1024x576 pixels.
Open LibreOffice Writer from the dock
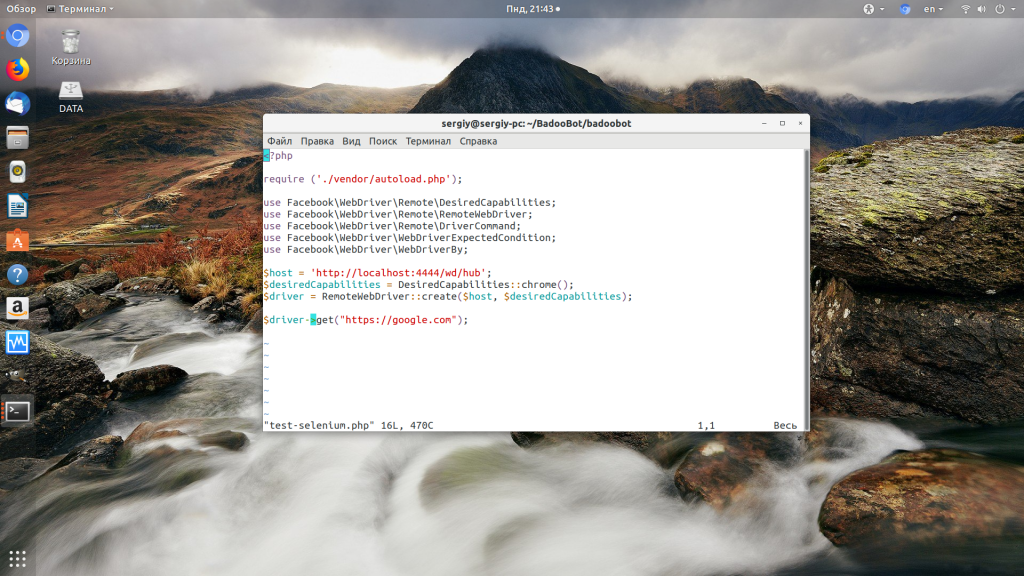[17, 206]
